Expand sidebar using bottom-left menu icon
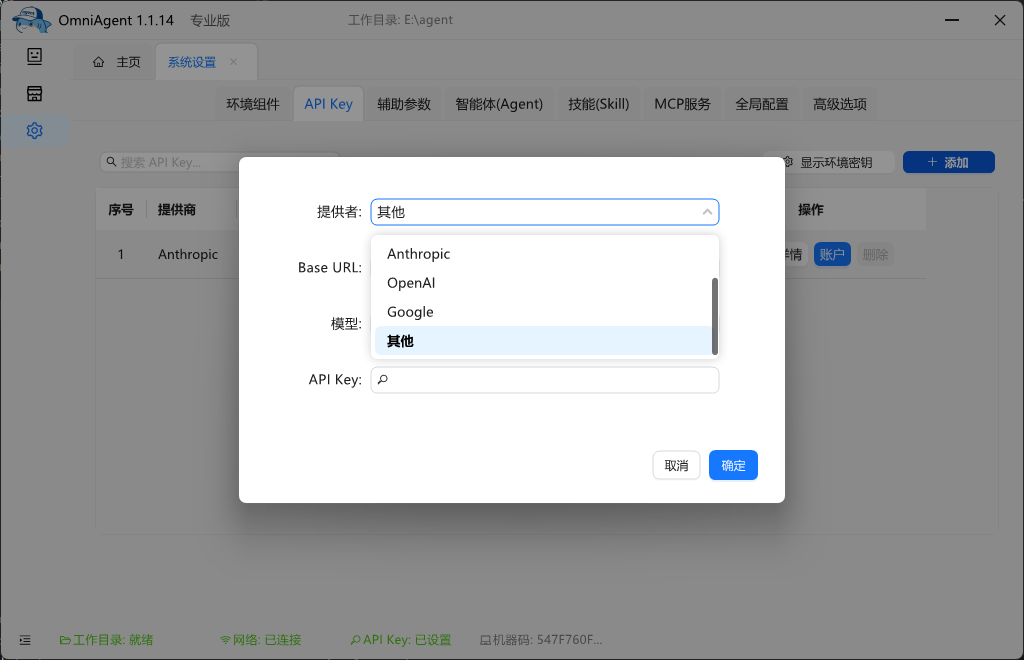Image resolution: width=1024 pixels, height=660 pixels. pyautogui.click(x=25, y=640)
